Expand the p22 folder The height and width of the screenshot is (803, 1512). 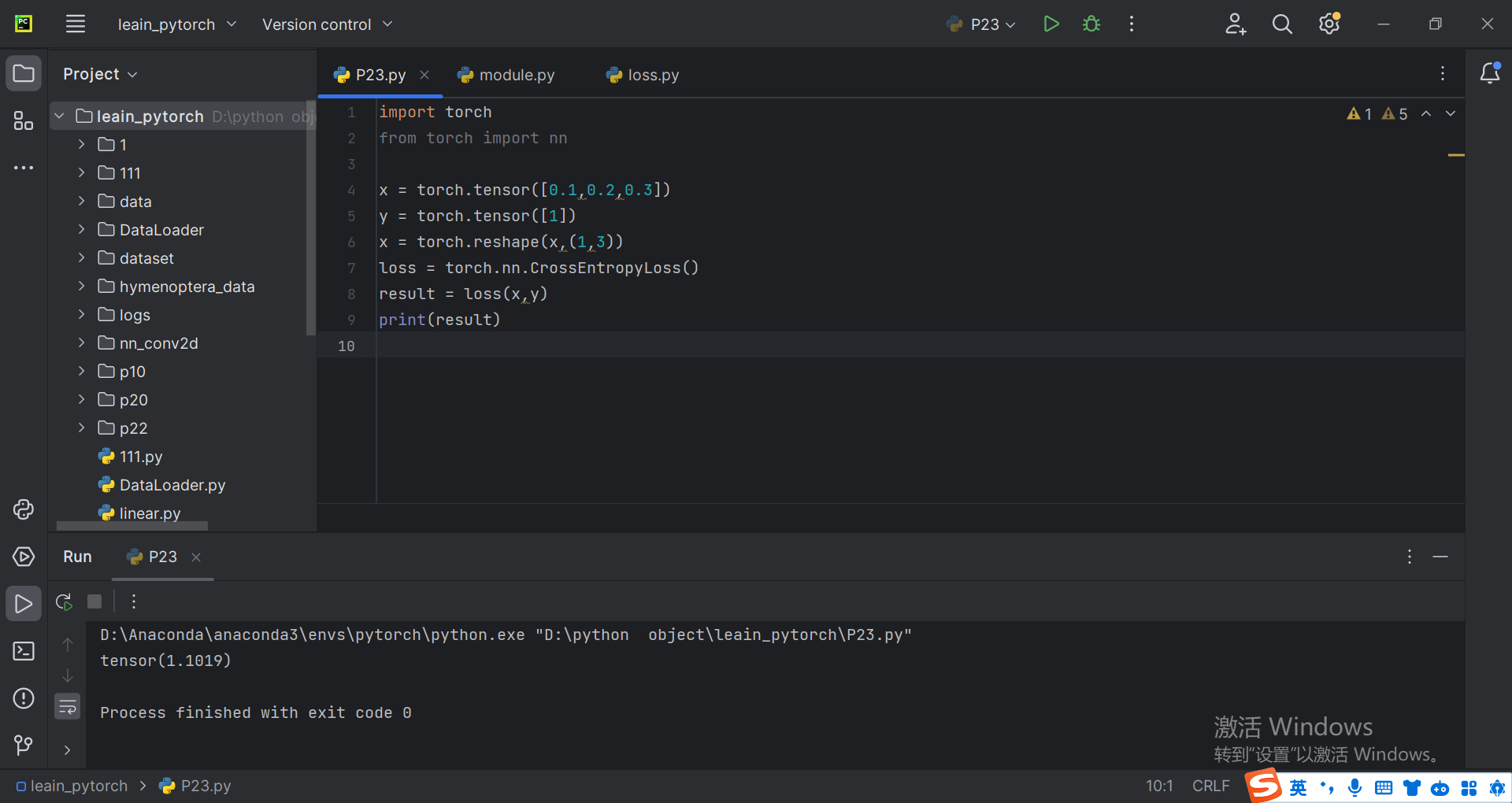(81, 427)
